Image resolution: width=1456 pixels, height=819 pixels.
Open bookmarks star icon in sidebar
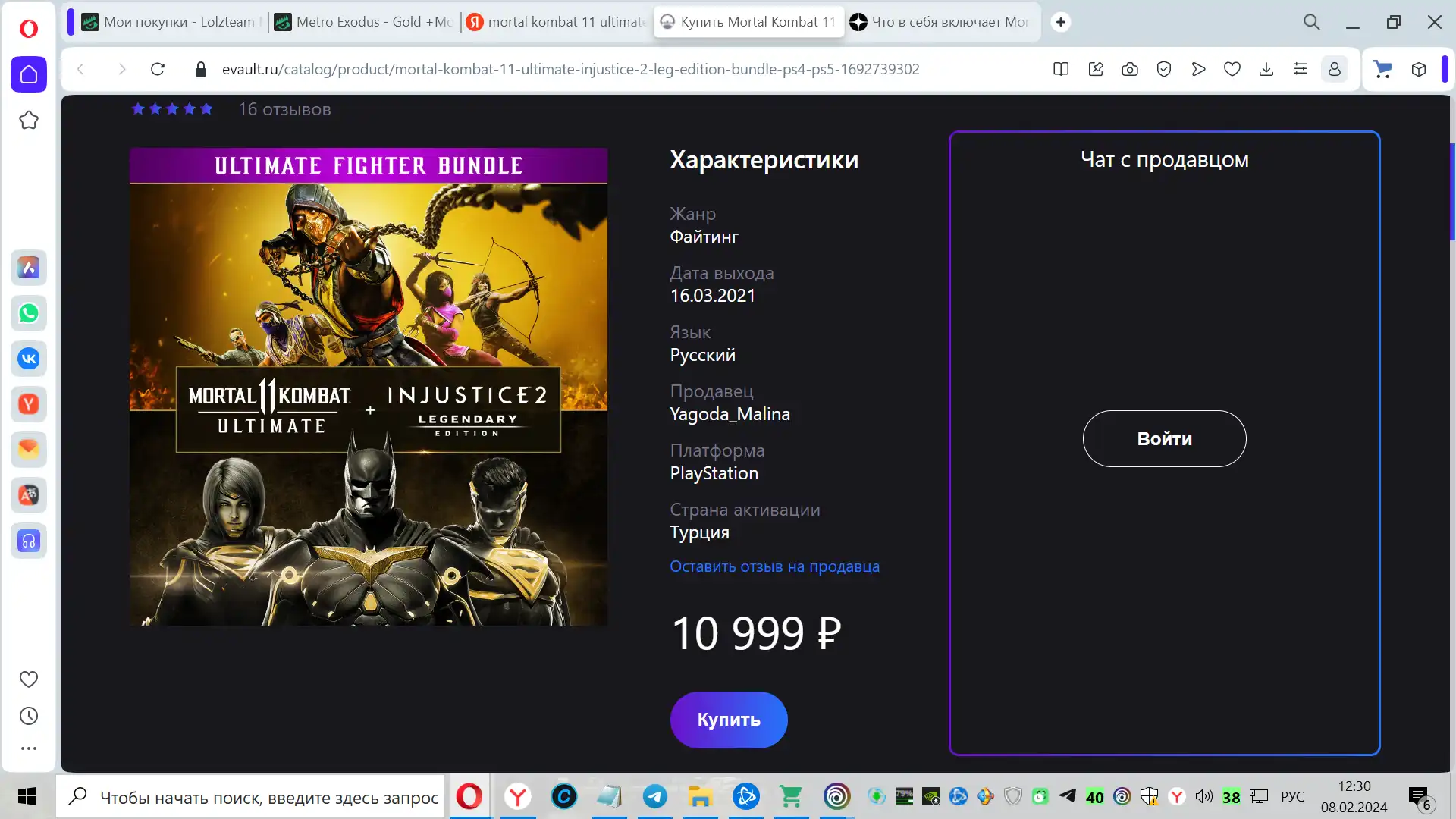(x=29, y=120)
